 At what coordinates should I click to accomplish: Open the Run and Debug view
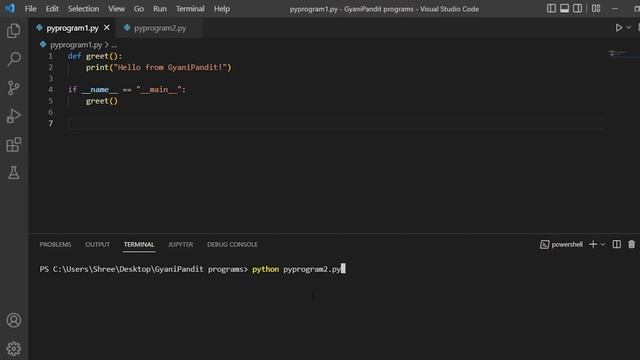(x=13, y=116)
